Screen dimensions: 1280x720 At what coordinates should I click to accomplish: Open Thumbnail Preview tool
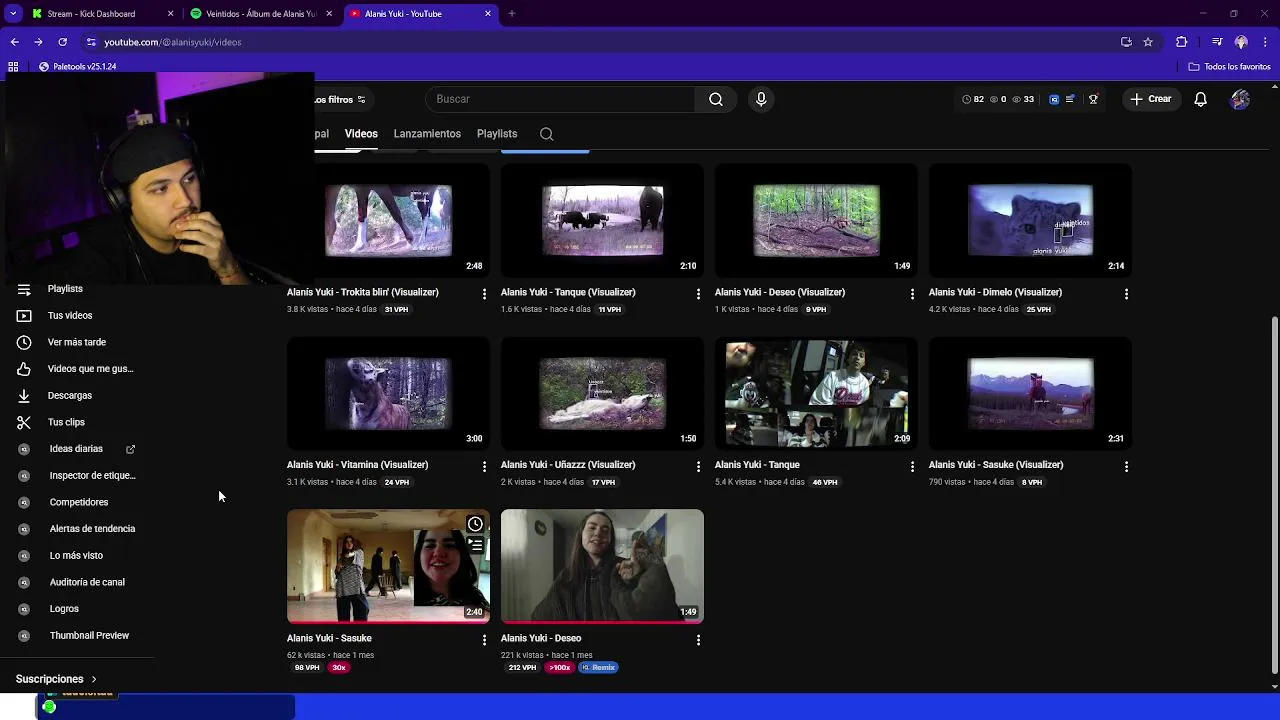pos(89,636)
